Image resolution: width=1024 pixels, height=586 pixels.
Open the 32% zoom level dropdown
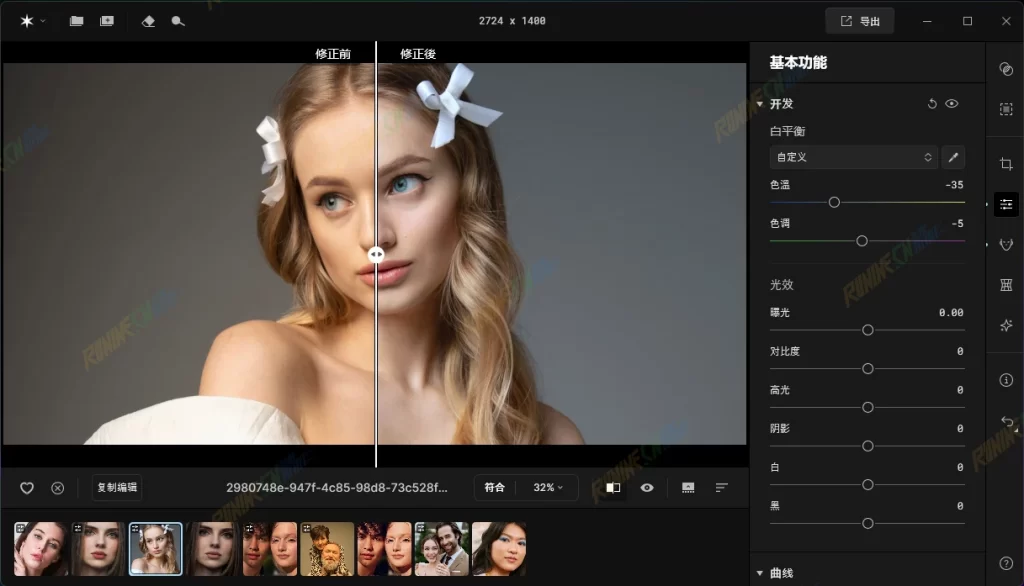[x=548, y=488]
